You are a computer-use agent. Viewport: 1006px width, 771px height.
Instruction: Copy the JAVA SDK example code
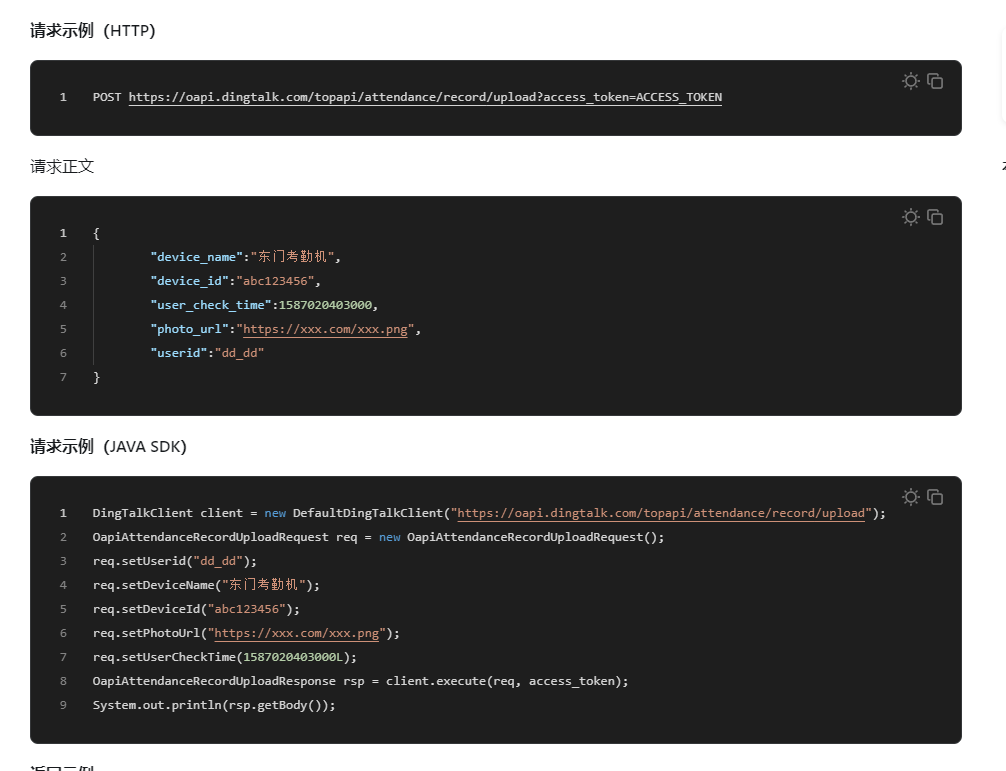click(935, 497)
